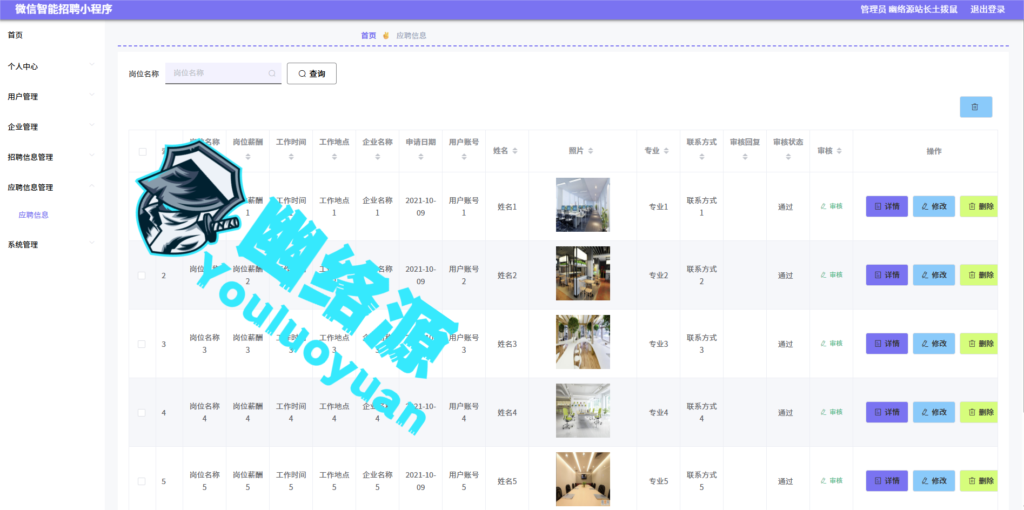Screen dimensions: 1024x510
Task: Click 审核 edit link for 姓名1 row
Action: (831, 206)
